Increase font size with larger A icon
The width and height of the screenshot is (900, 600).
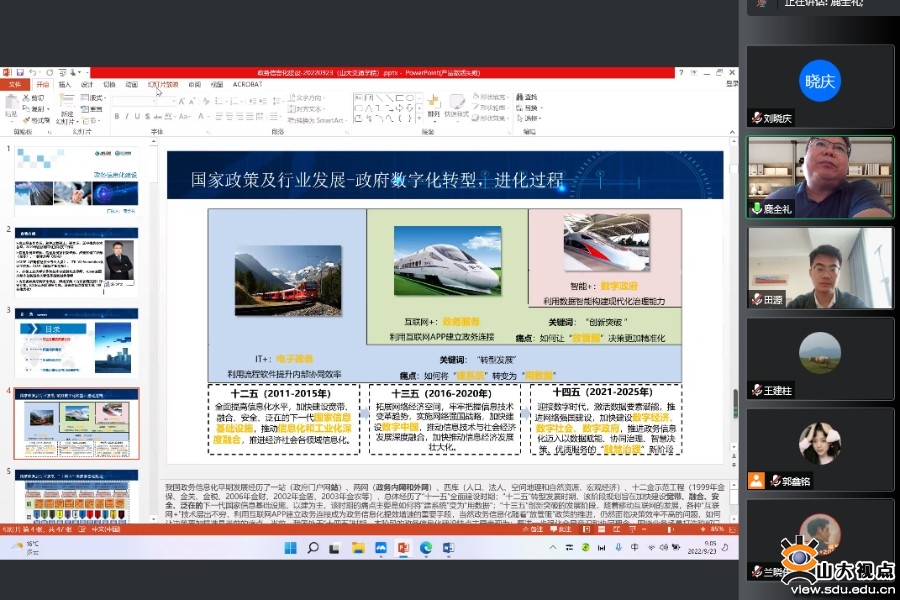point(182,102)
